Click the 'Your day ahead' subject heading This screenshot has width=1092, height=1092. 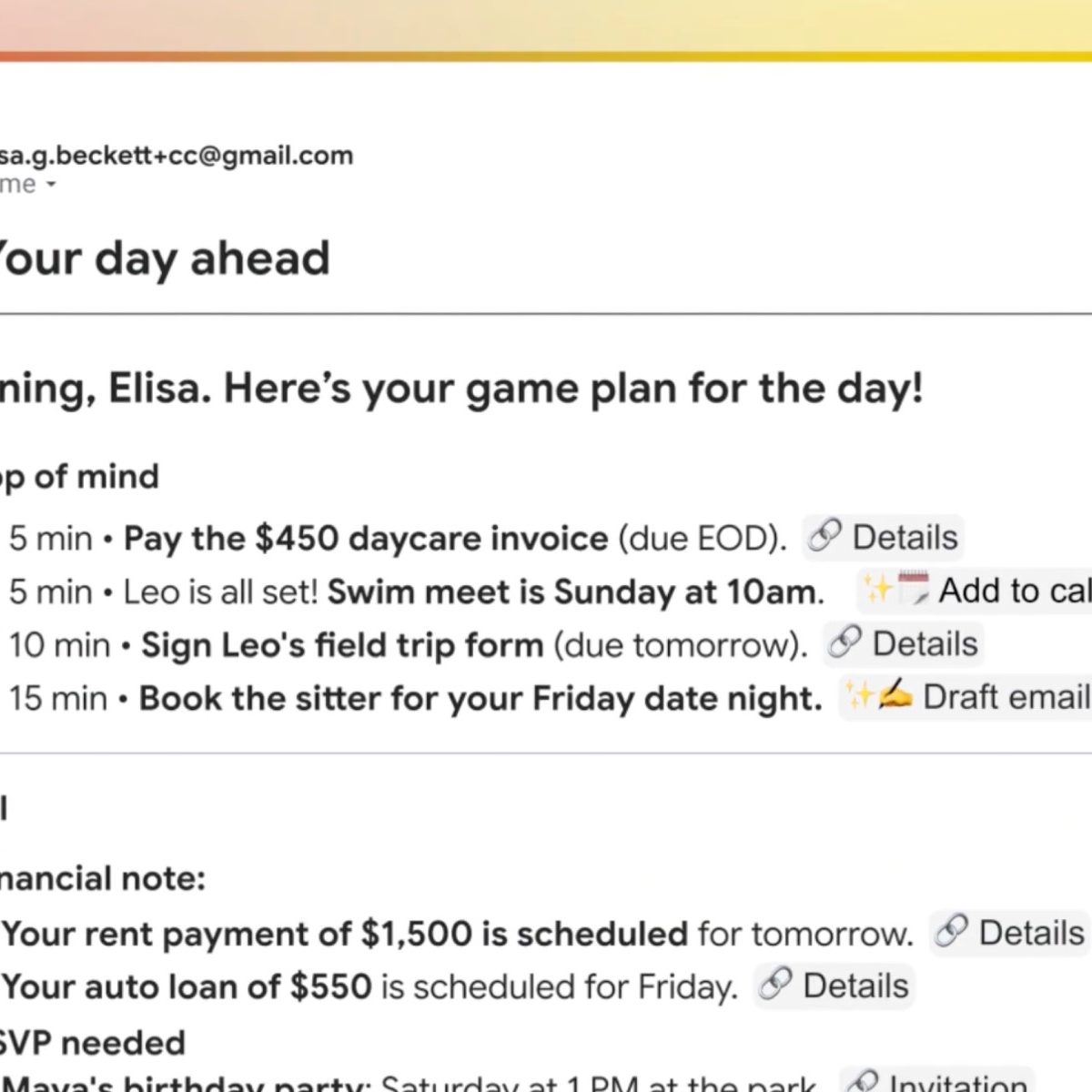(164, 258)
